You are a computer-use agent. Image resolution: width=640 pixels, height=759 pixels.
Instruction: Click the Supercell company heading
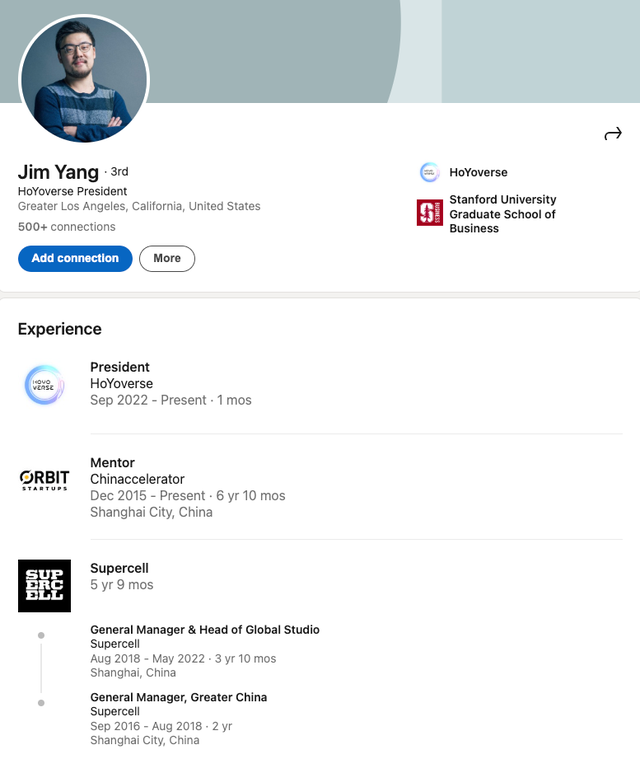pos(118,568)
